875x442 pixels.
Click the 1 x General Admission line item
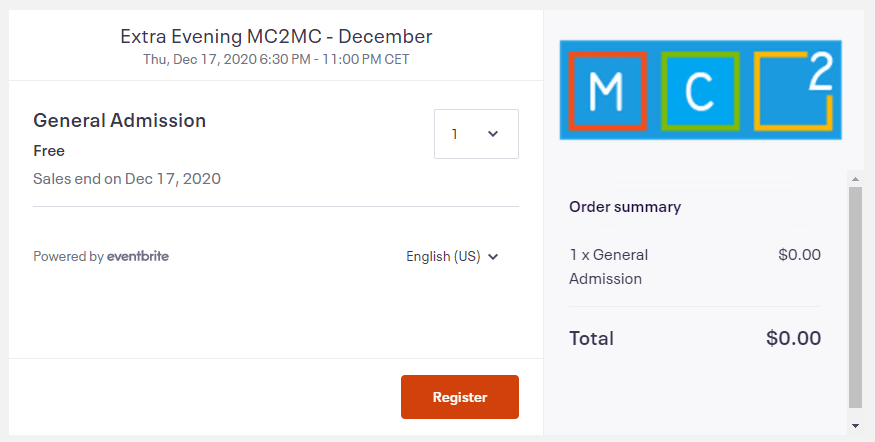point(609,267)
